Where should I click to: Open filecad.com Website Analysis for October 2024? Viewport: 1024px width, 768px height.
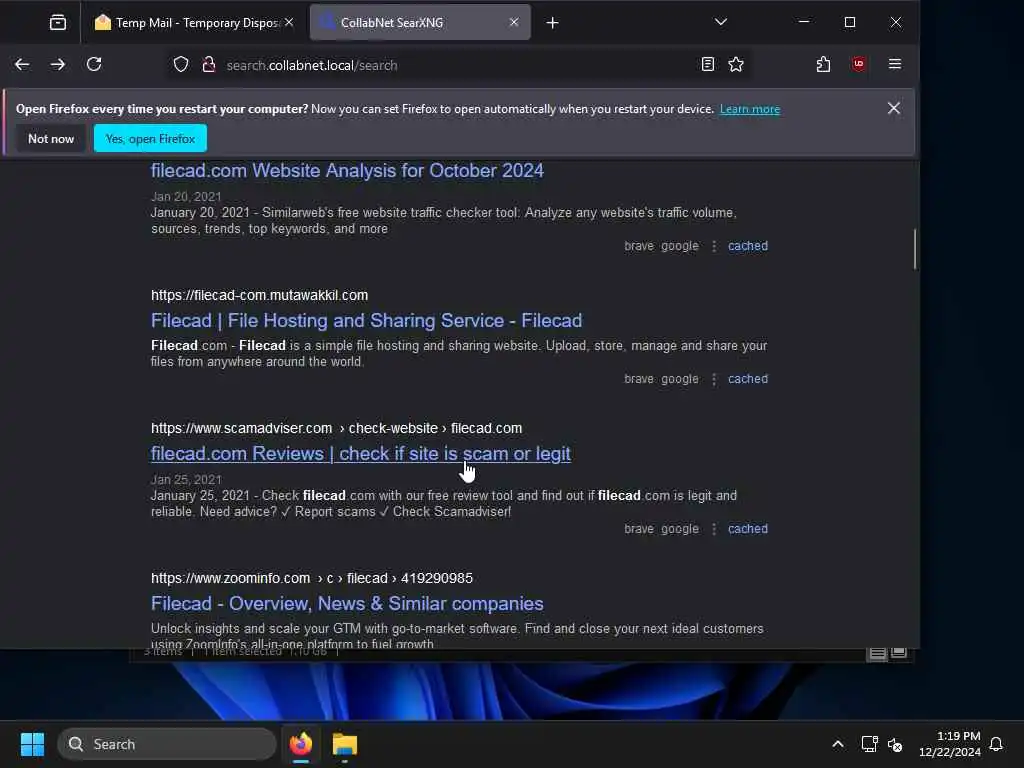[x=347, y=170]
